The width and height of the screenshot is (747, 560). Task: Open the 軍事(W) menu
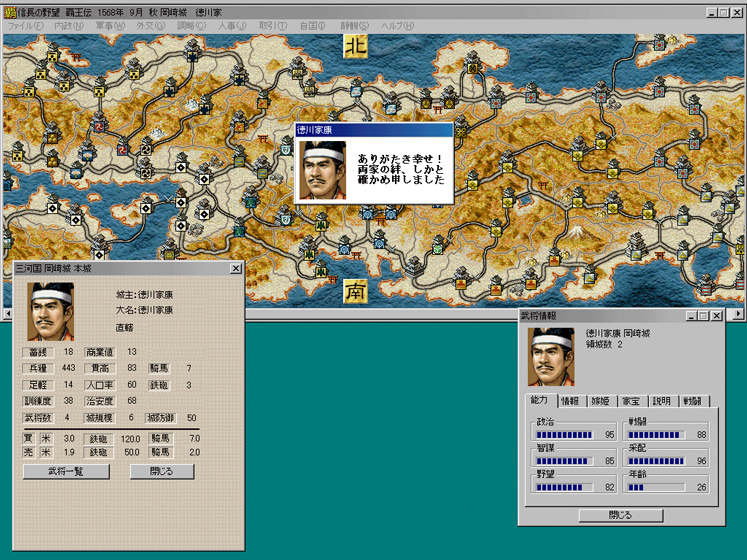[x=110, y=26]
